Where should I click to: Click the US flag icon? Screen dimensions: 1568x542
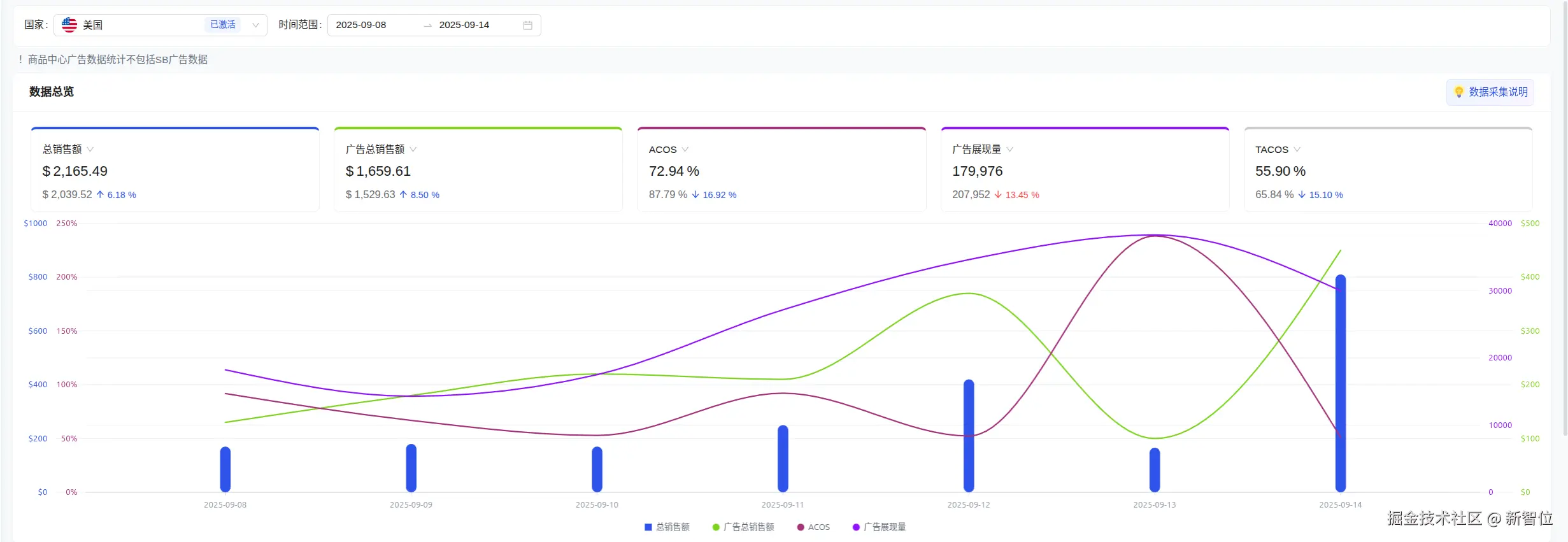pos(69,25)
